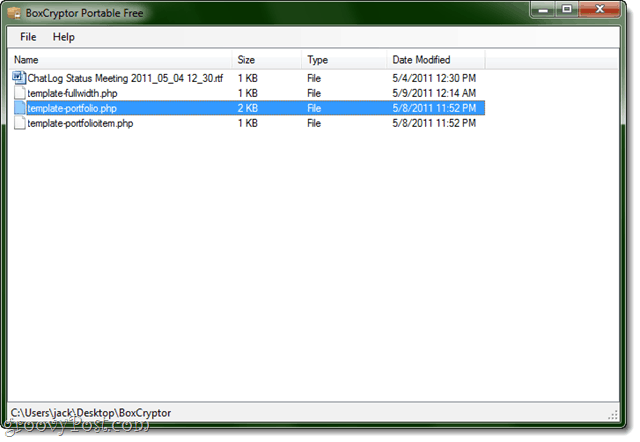
Task: Select ChatLog Status Meeting 2011_05_04 12_30.rtf file
Action: point(125,78)
